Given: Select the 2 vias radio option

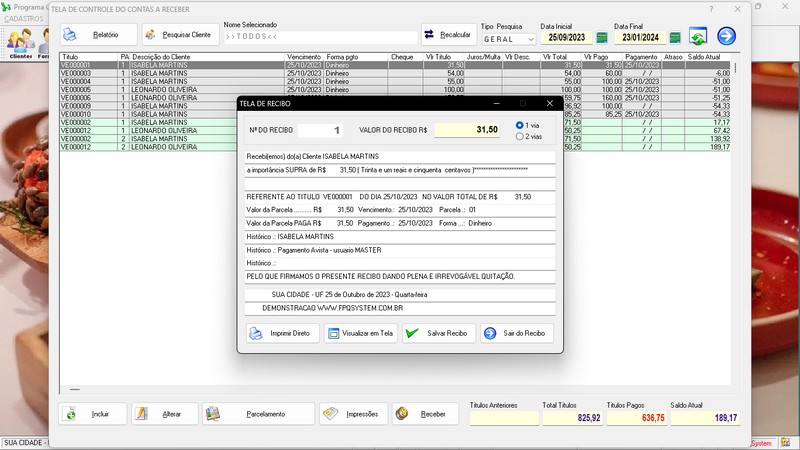Looking at the screenshot, I should point(520,136).
